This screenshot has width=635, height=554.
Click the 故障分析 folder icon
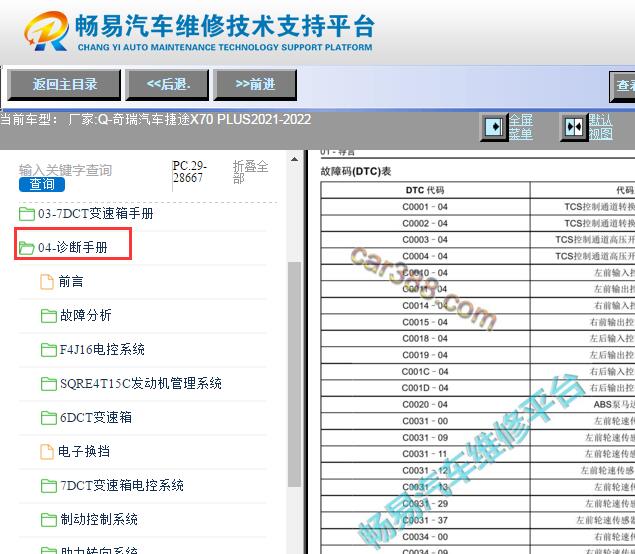[49, 315]
